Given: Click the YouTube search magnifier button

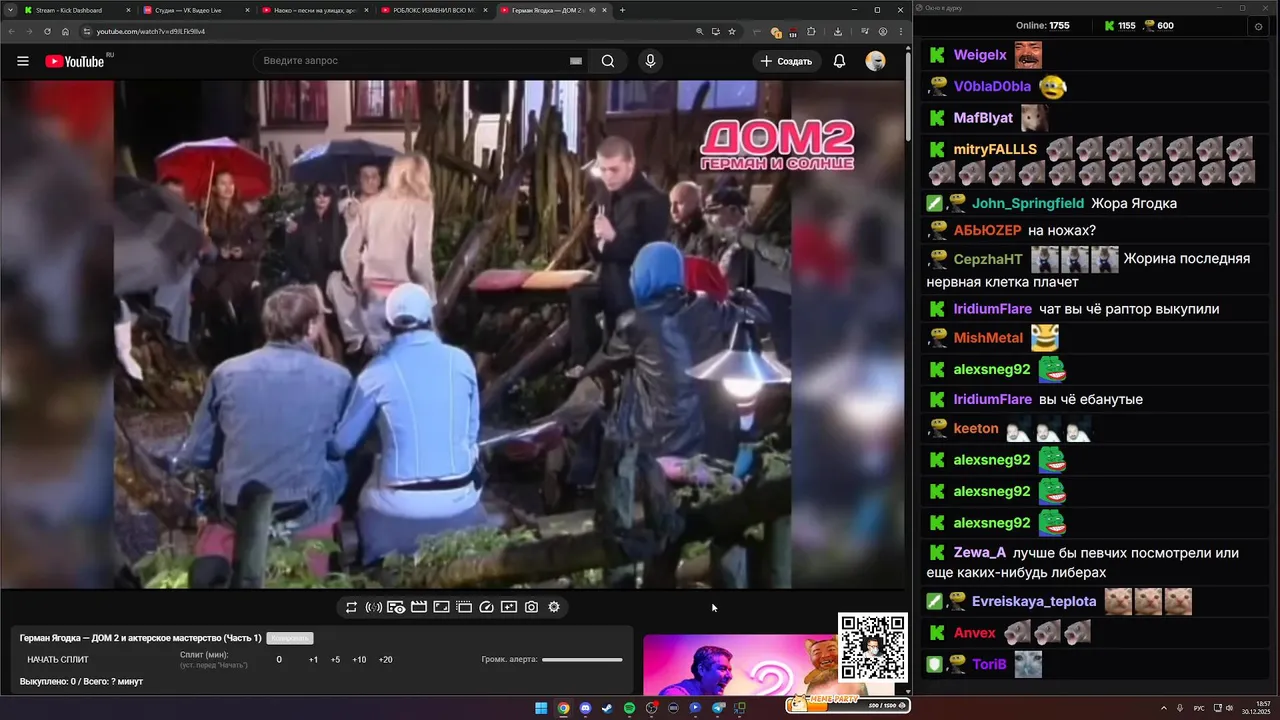Looking at the screenshot, I should click(x=608, y=61).
